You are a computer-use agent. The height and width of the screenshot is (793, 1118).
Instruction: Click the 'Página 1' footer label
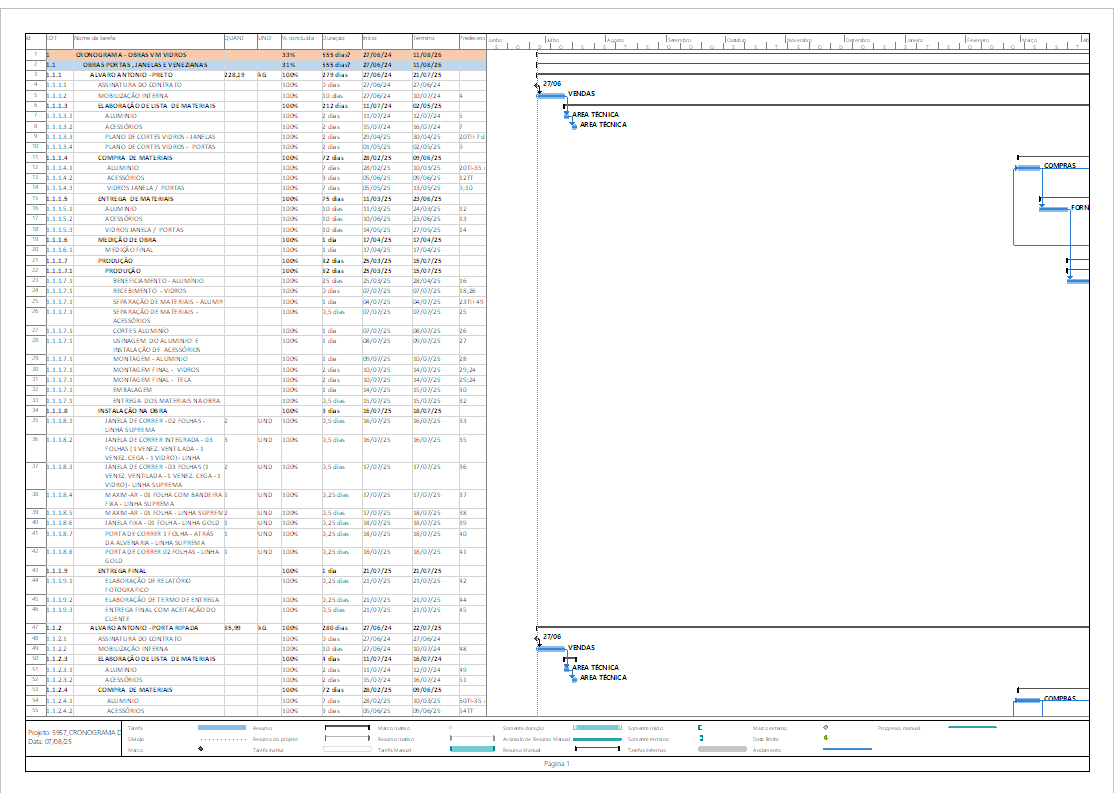click(x=557, y=763)
